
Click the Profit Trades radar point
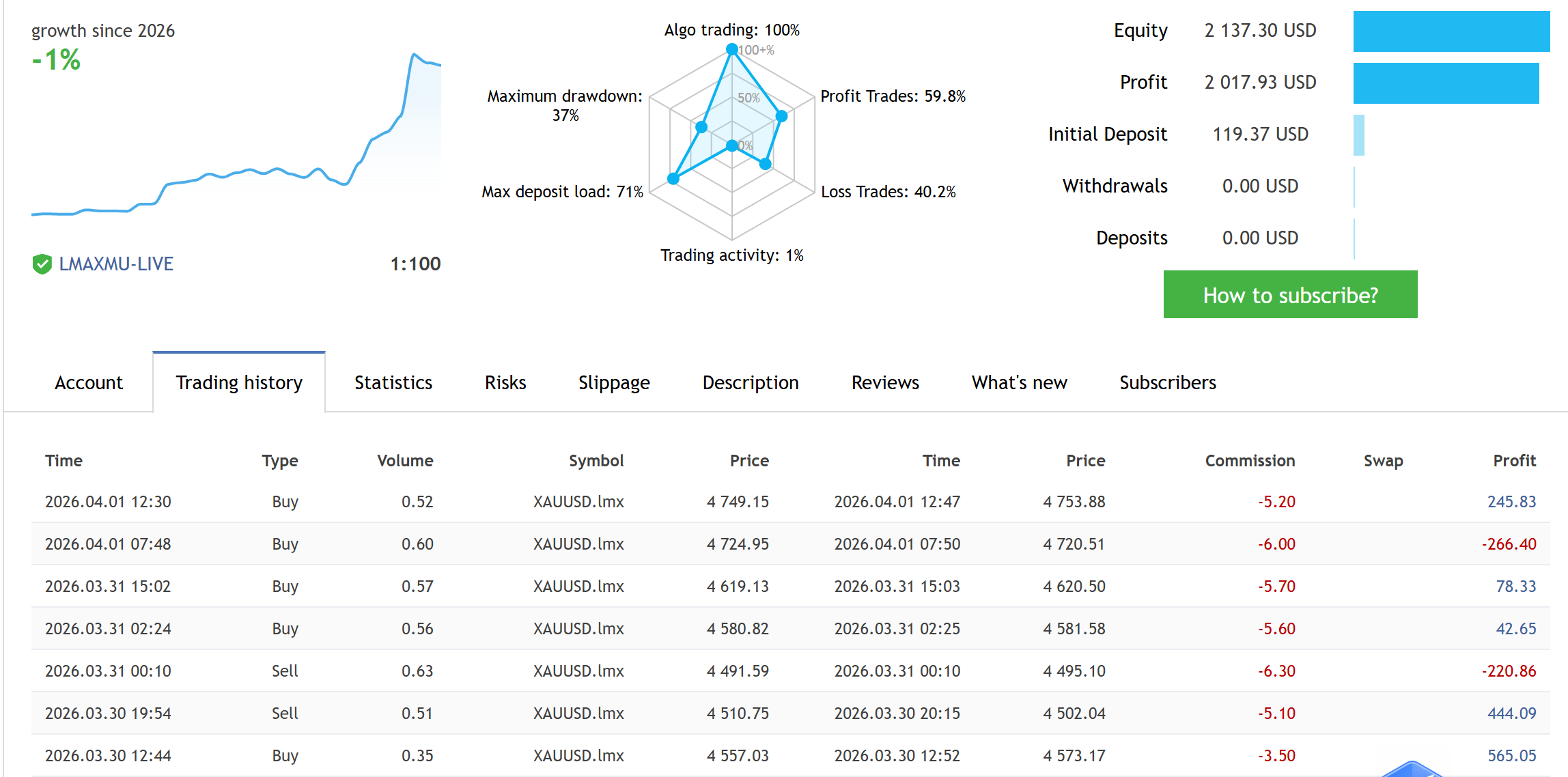tap(782, 116)
